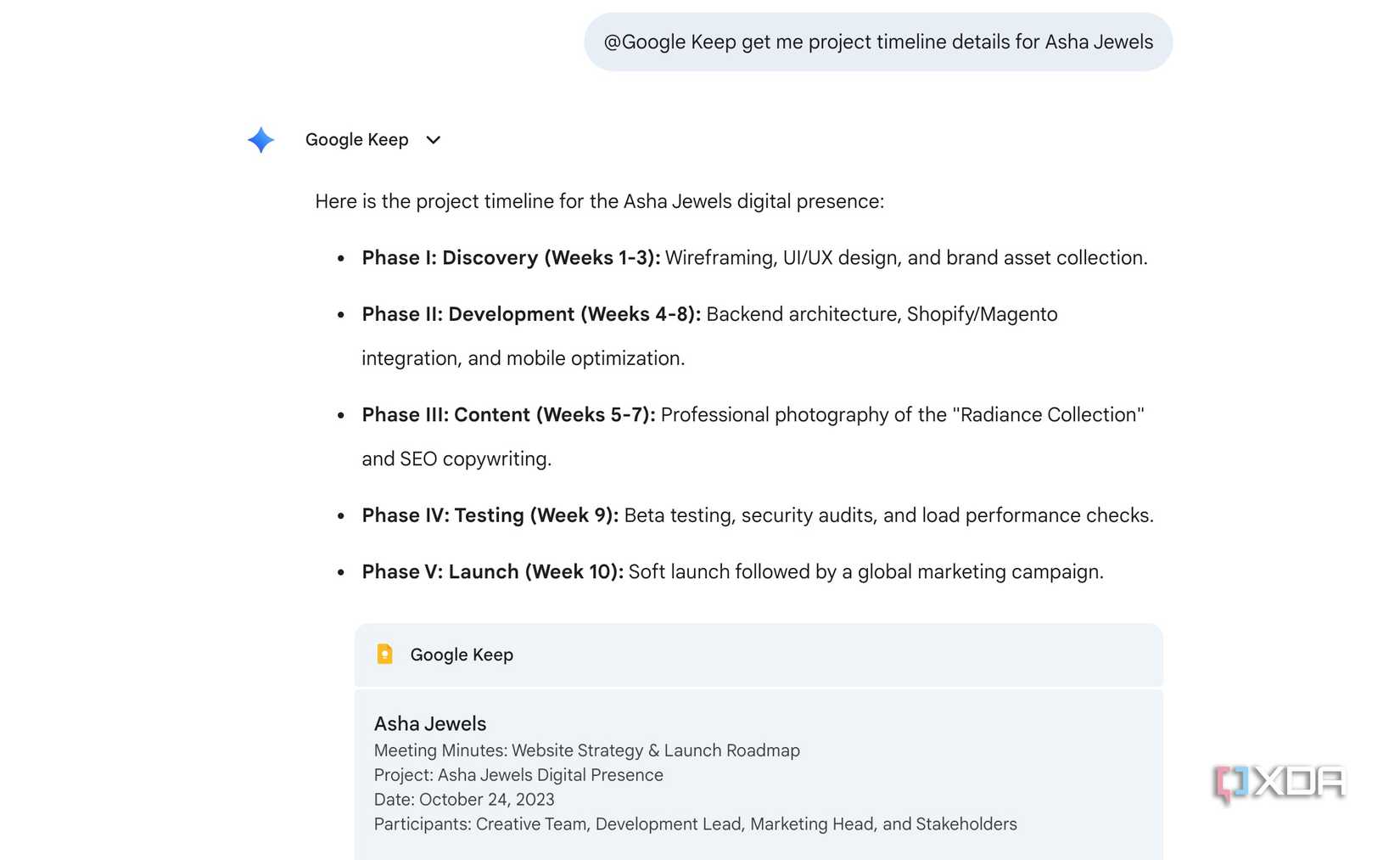Click 'Phase IV: Testing (Week 9)' text
Screen dimensions: 1400x860
490,515
